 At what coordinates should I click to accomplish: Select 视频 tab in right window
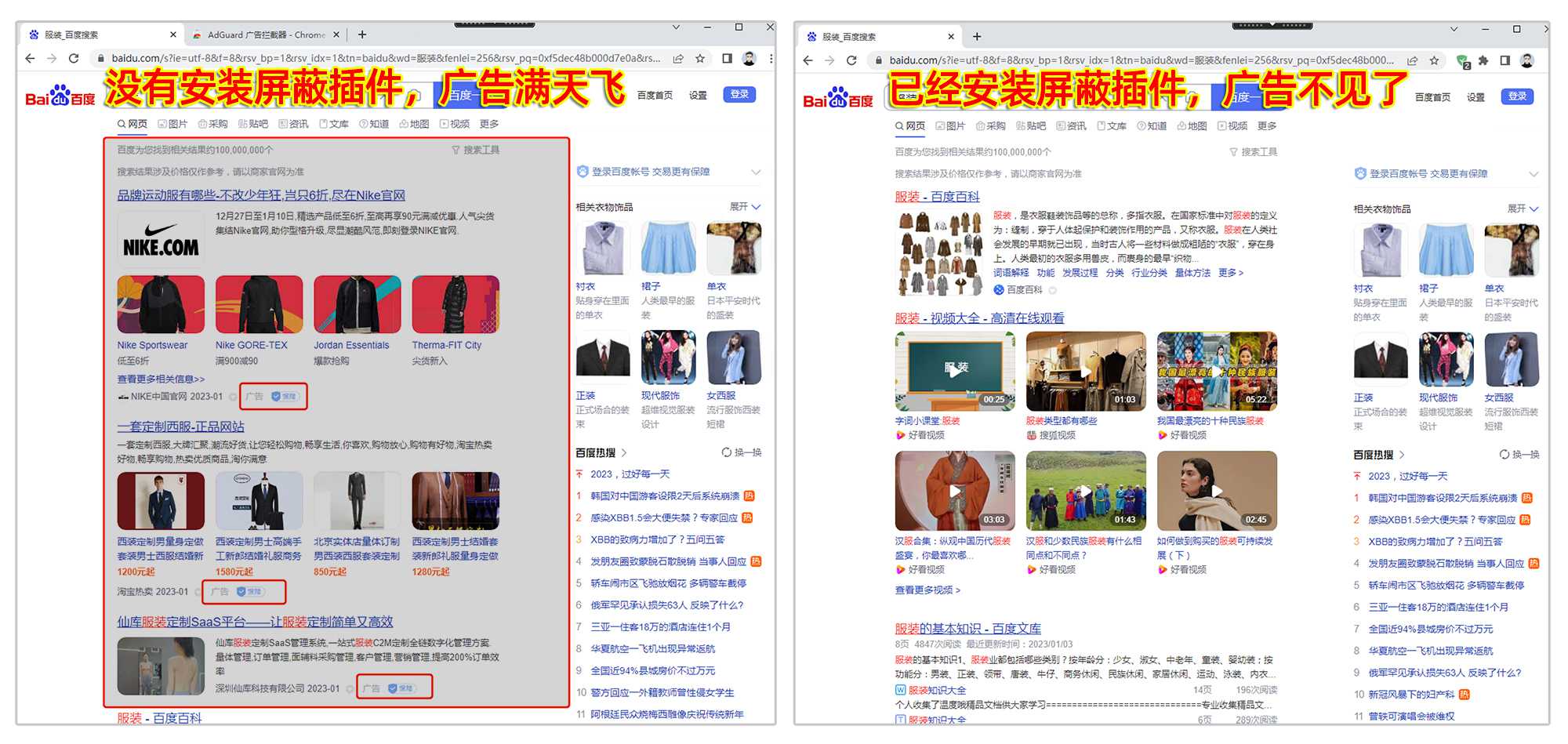(x=1232, y=125)
